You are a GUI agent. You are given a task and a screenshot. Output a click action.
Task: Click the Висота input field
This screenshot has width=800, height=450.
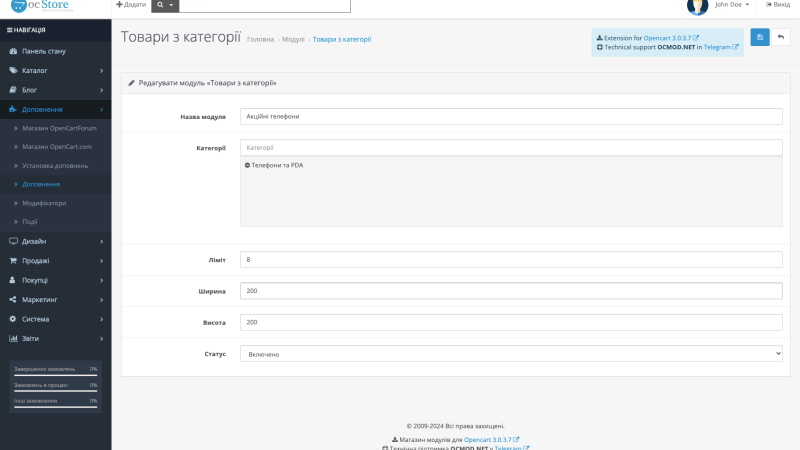pos(511,322)
